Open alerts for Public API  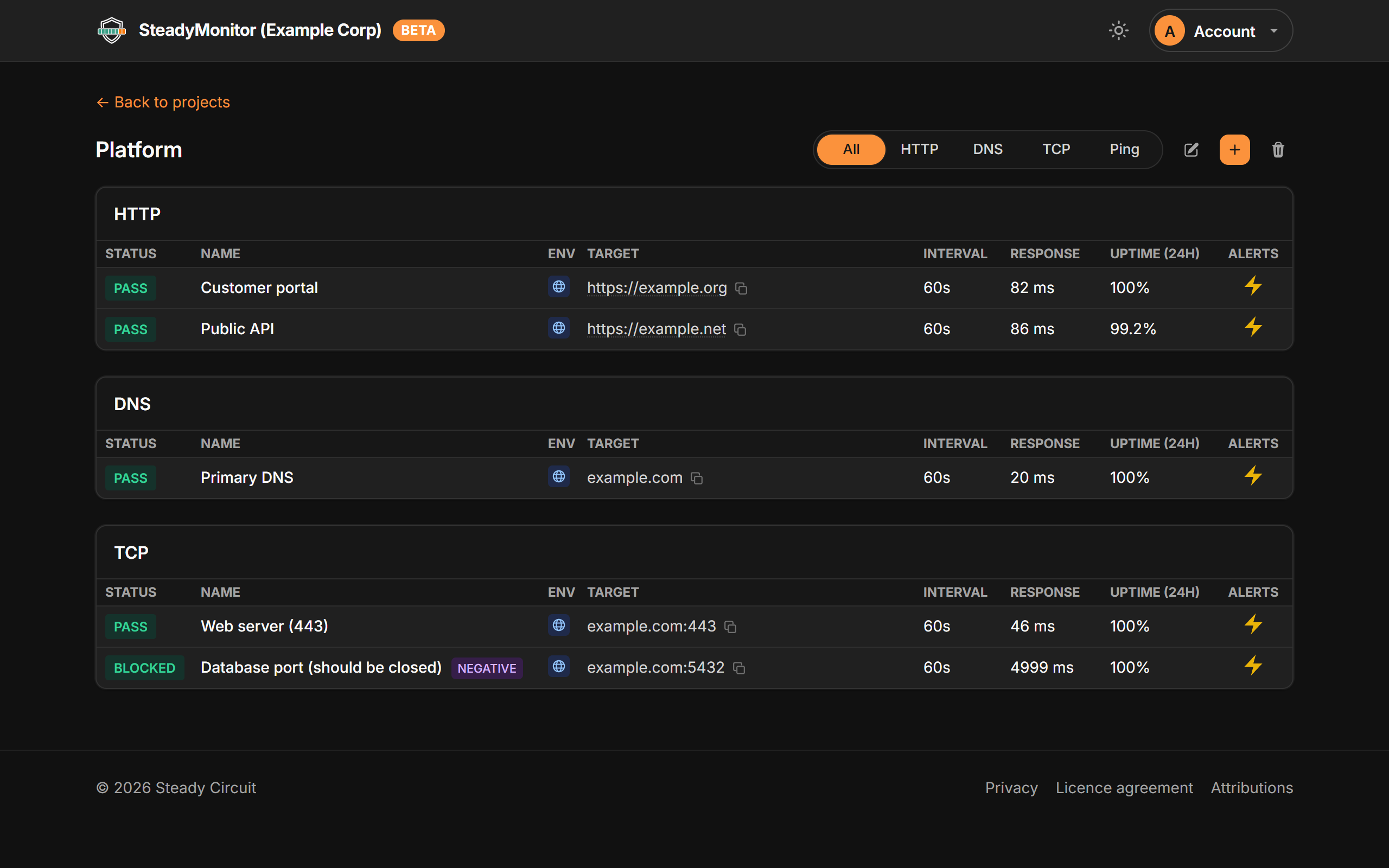coord(1253,327)
